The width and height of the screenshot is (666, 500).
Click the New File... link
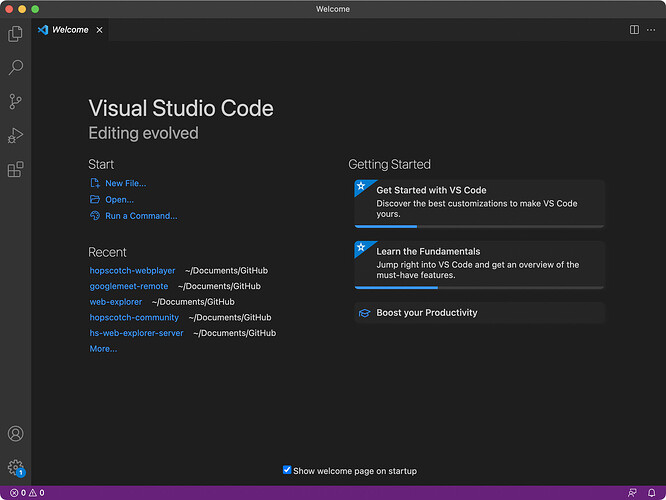(x=125, y=183)
